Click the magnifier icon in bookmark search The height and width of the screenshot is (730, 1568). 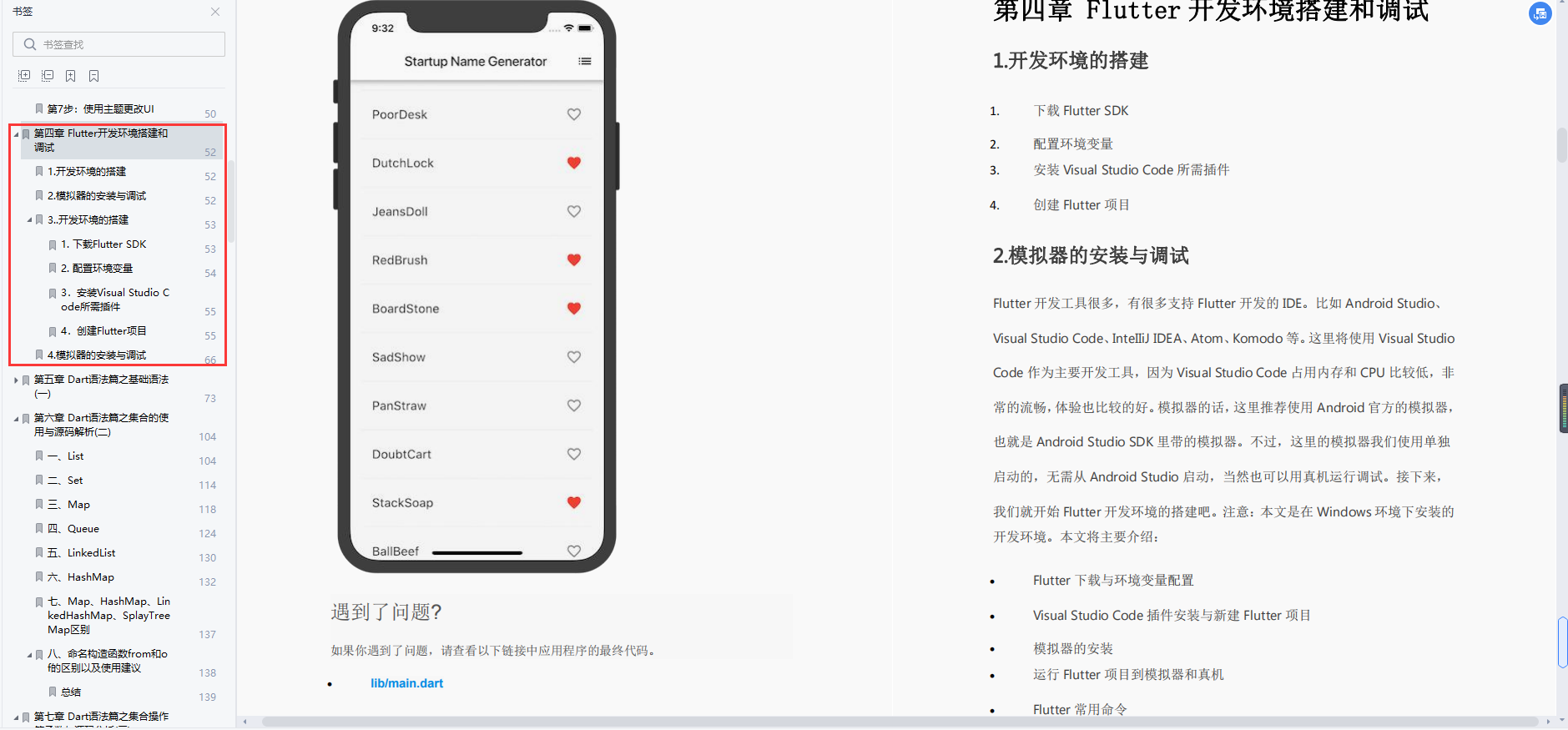coord(30,44)
